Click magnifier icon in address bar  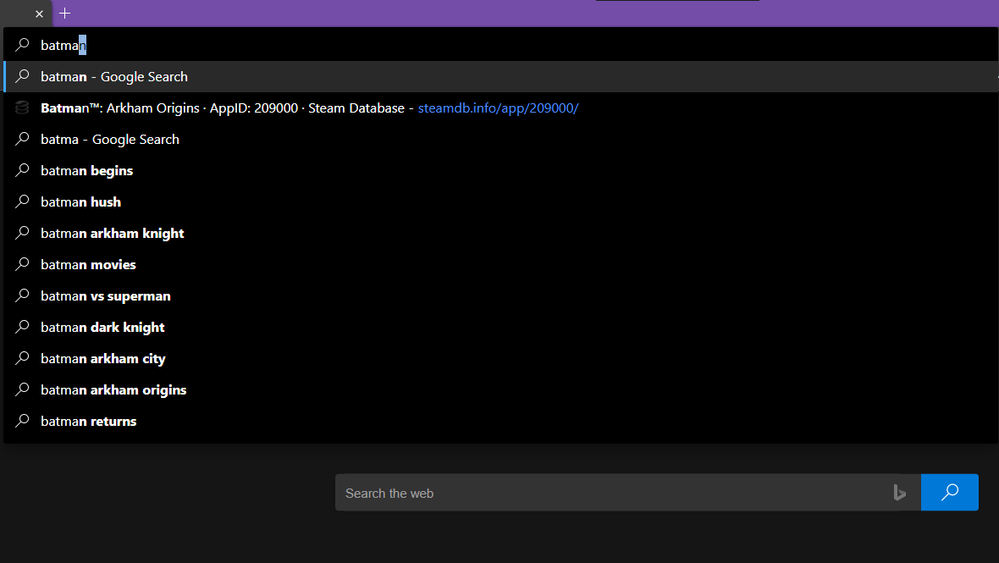pyautogui.click(x=22, y=45)
